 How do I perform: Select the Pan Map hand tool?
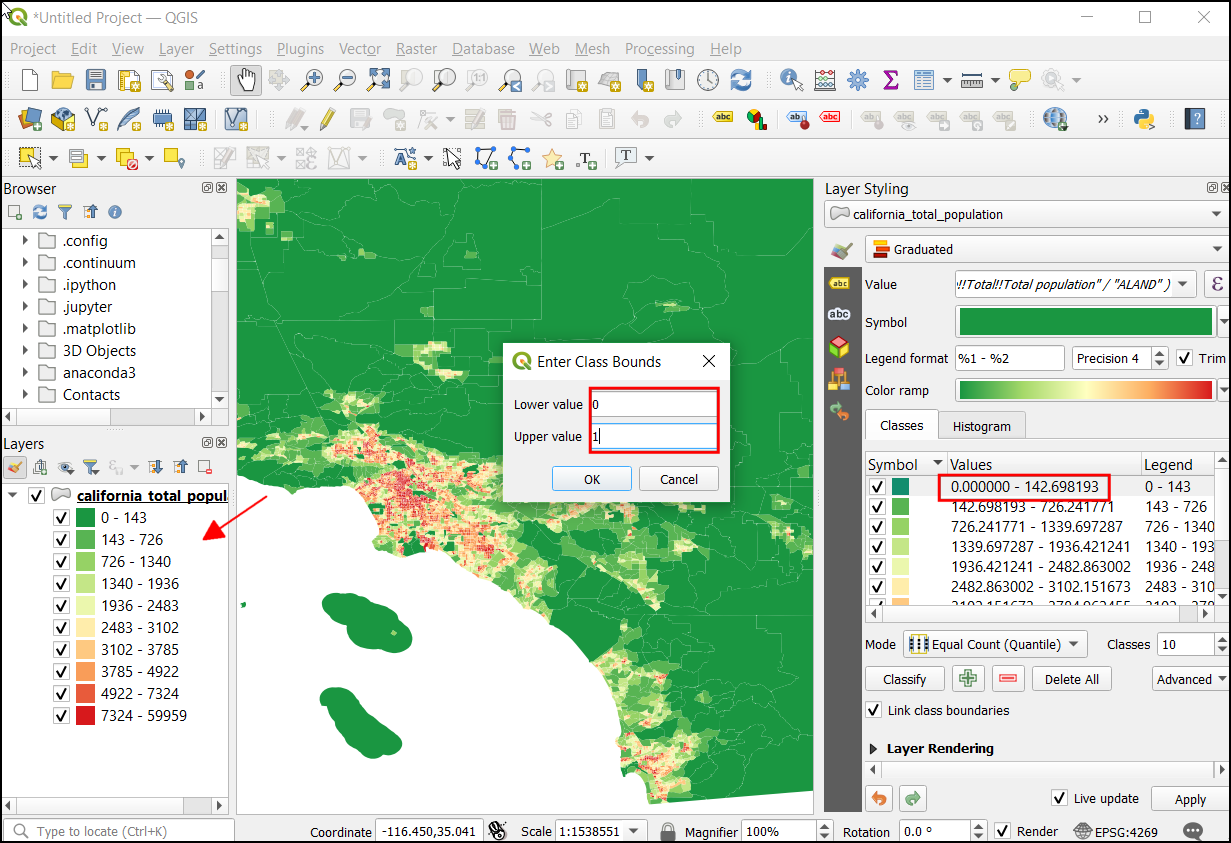tap(245, 80)
